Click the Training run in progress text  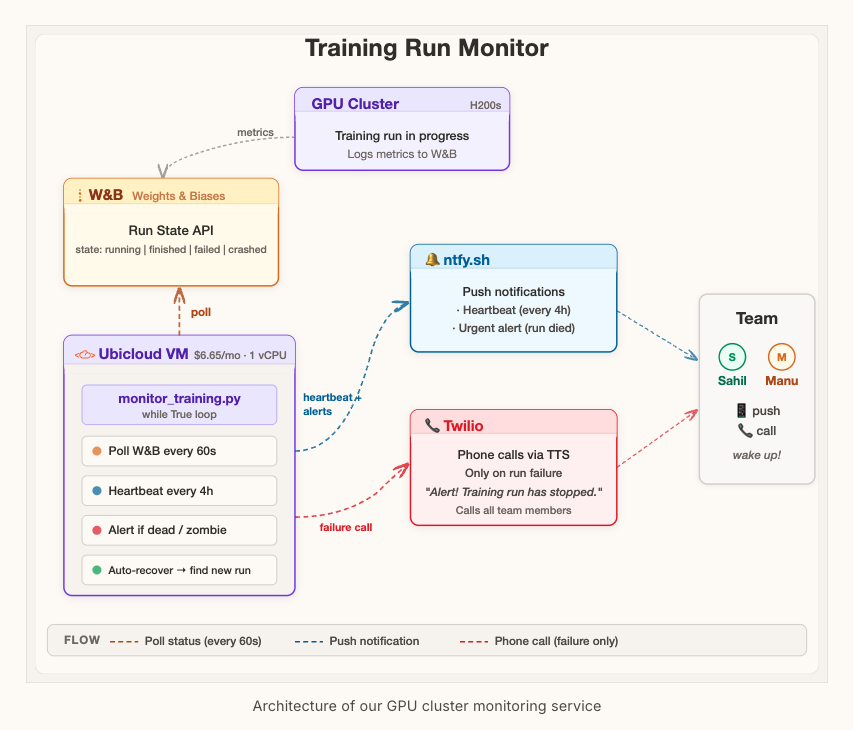click(x=402, y=135)
